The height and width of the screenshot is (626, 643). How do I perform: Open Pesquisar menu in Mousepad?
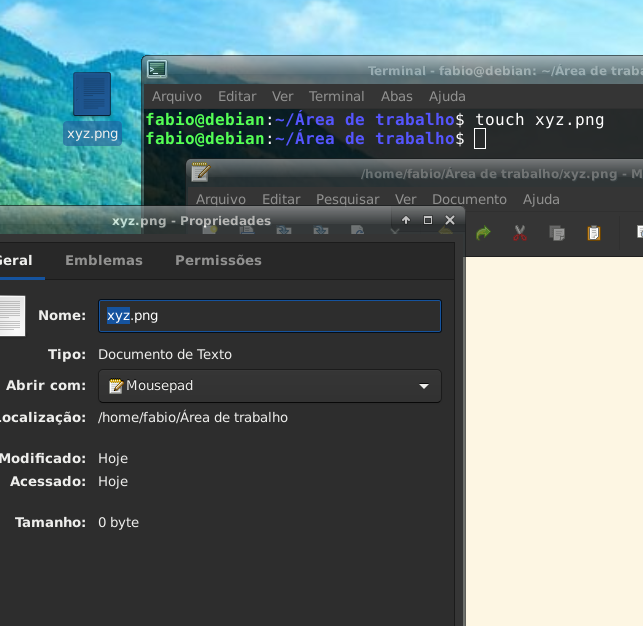tap(347, 199)
